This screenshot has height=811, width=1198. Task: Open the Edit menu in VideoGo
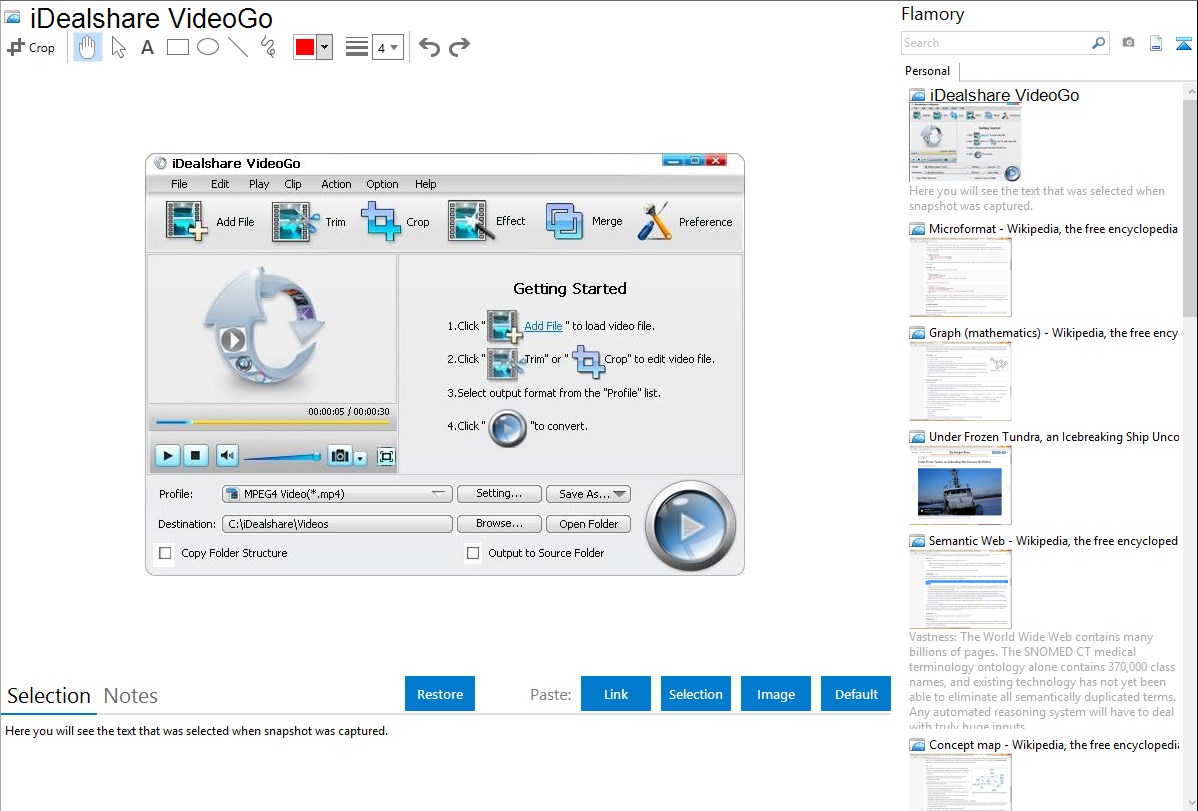click(220, 184)
